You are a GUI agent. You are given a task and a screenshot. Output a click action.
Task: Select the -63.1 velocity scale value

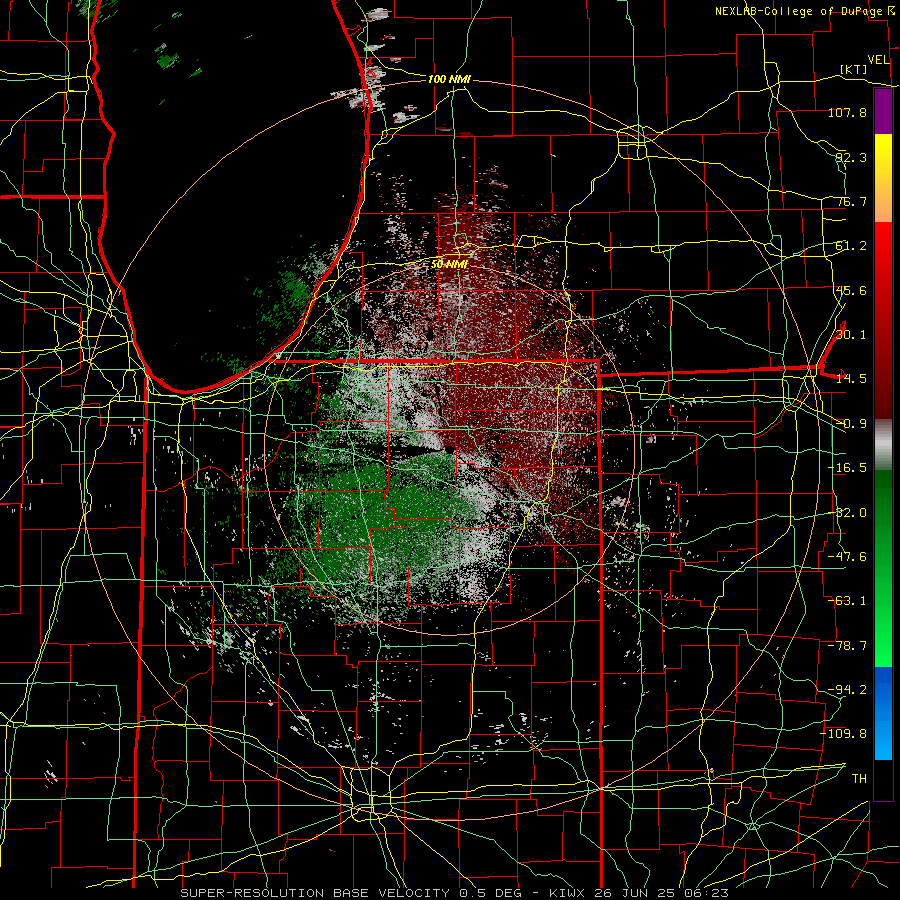(x=847, y=601)
